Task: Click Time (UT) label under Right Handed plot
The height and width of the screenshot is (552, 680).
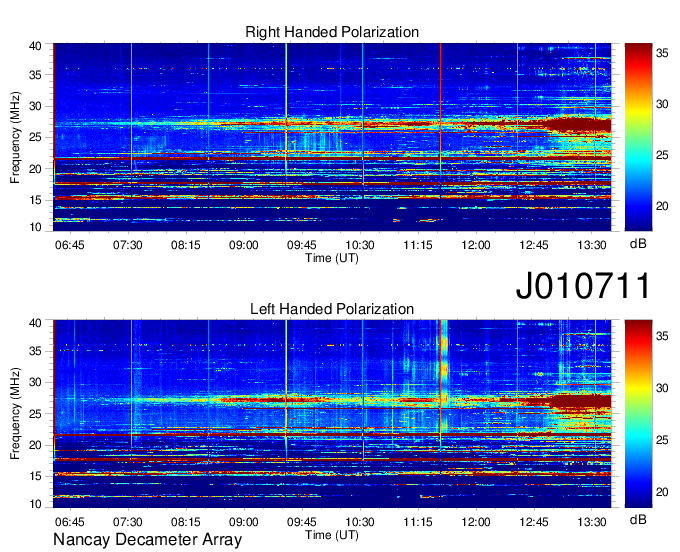Action: click(x=332, y=258)
